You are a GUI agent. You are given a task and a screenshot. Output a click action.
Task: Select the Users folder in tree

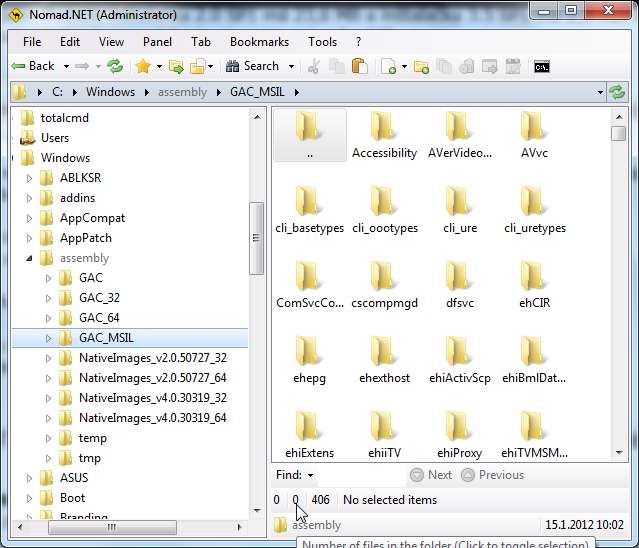pyautogui.click(x=55, y=138)
